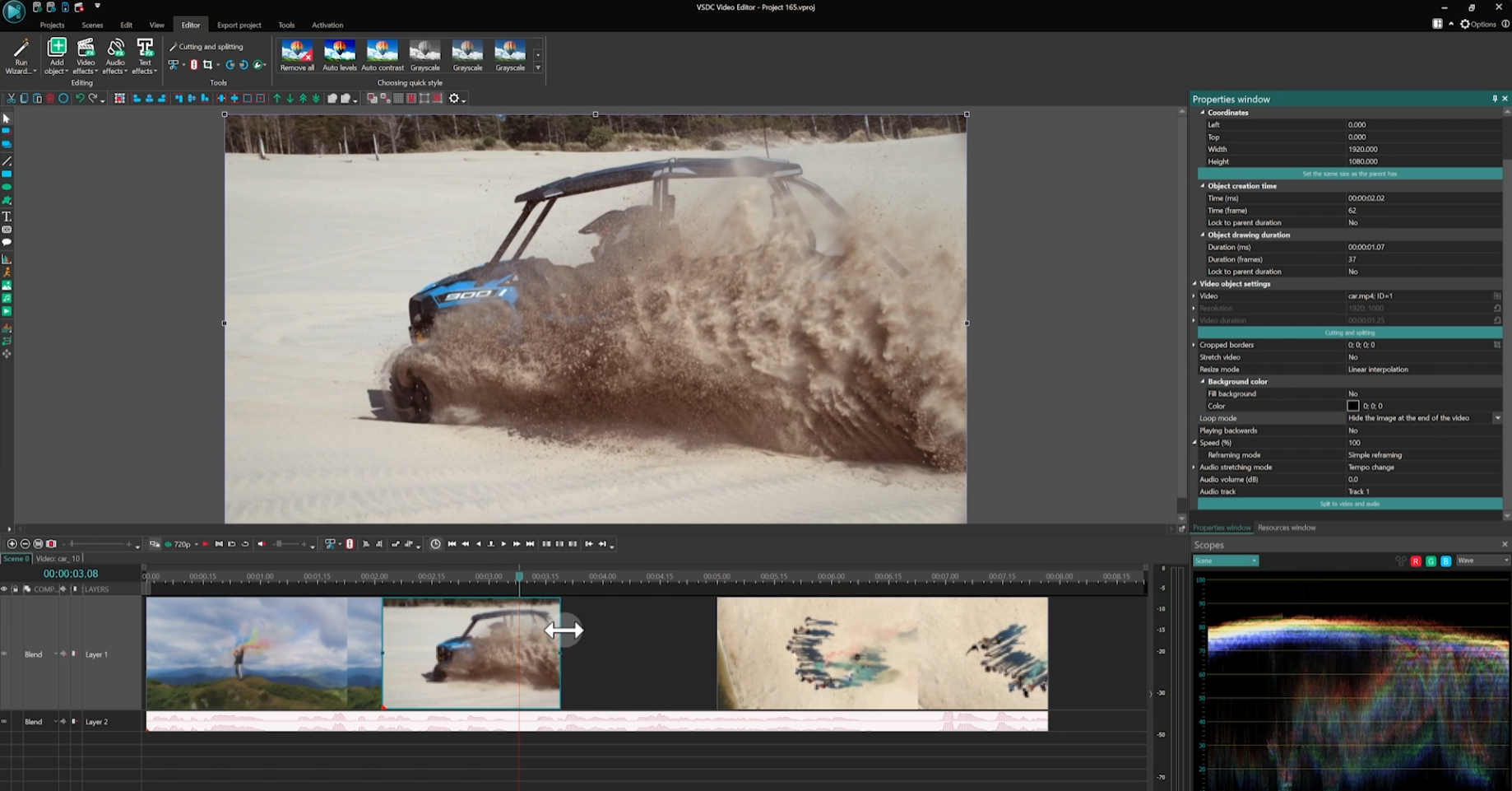Click the mute speaker icon
The height and width of the screenshot is (791, 1512).
click(x=262, y=544)
